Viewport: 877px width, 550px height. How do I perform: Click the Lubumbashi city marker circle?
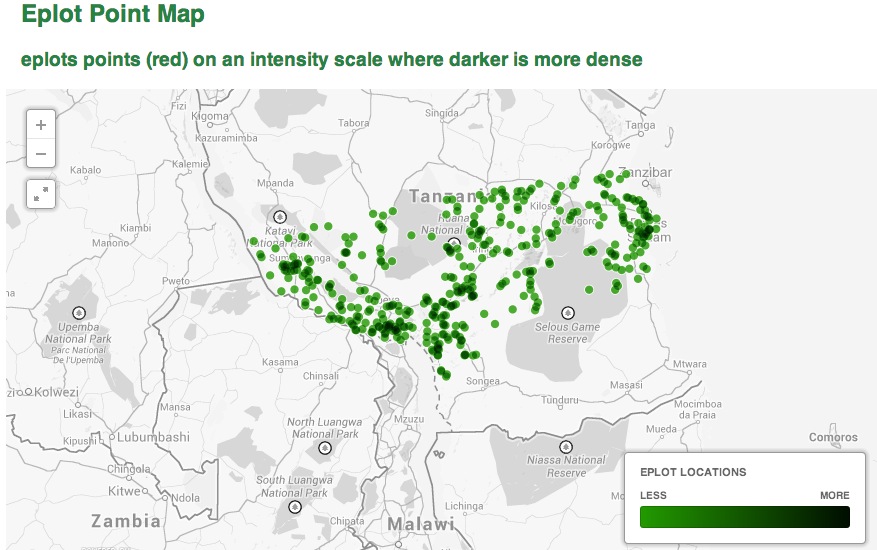pos(112,437)
